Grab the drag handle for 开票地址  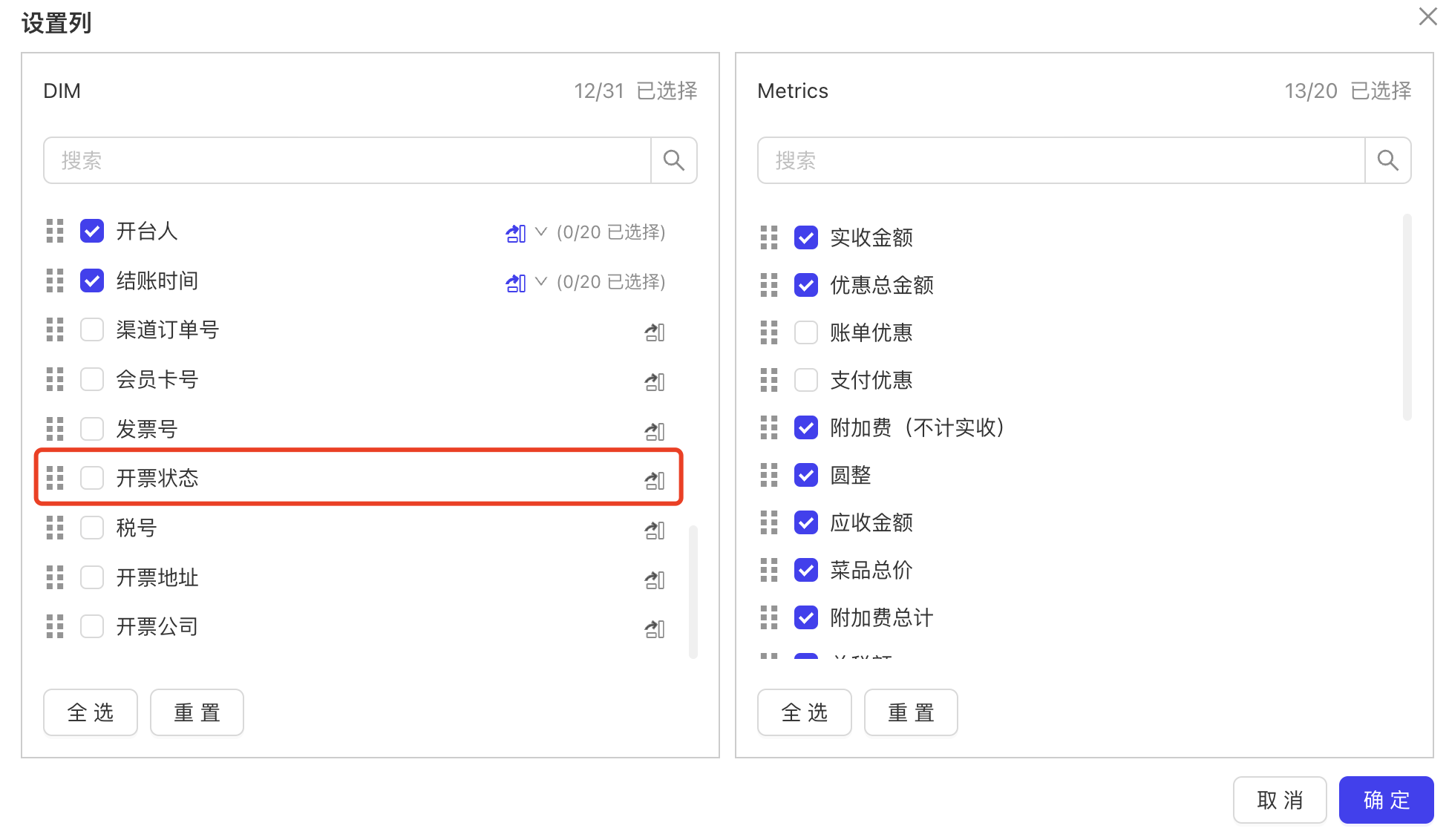point(55,577)
